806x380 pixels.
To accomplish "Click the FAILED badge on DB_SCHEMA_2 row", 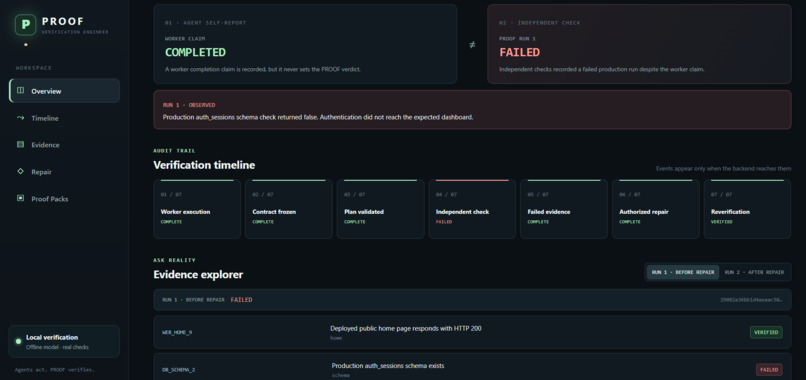I will click(769, 369).
